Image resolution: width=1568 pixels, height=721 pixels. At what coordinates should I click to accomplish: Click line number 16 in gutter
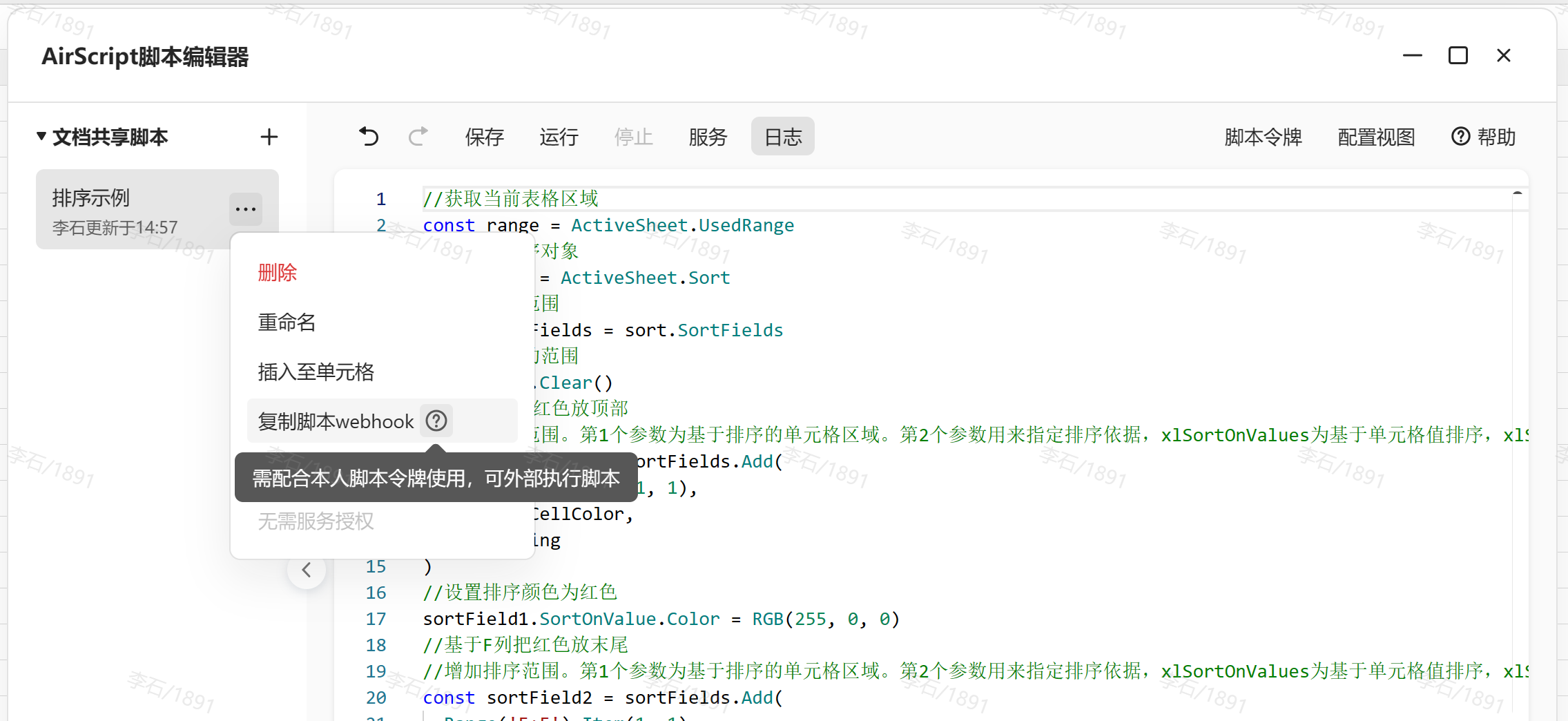(376, 593)
